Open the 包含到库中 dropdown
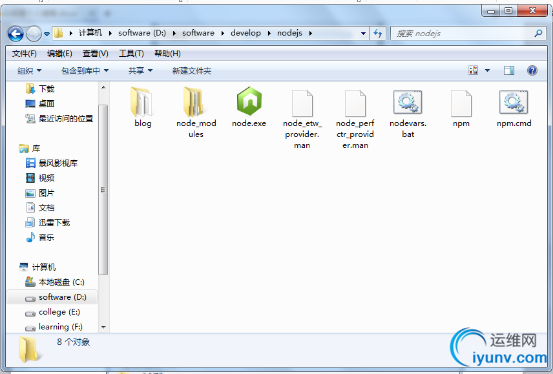The width and height of the screenshot is (553, 374). click(85, 71)
